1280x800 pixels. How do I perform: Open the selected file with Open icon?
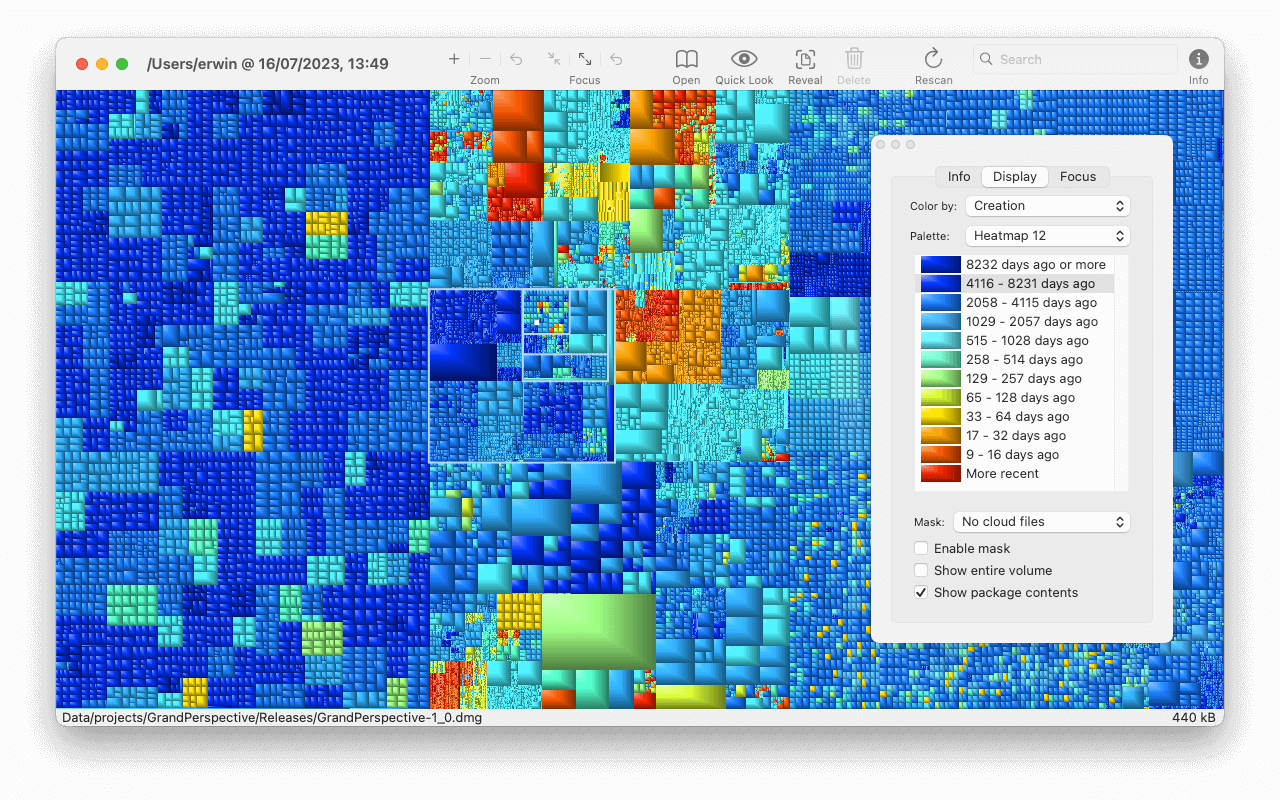click(686, 59)
